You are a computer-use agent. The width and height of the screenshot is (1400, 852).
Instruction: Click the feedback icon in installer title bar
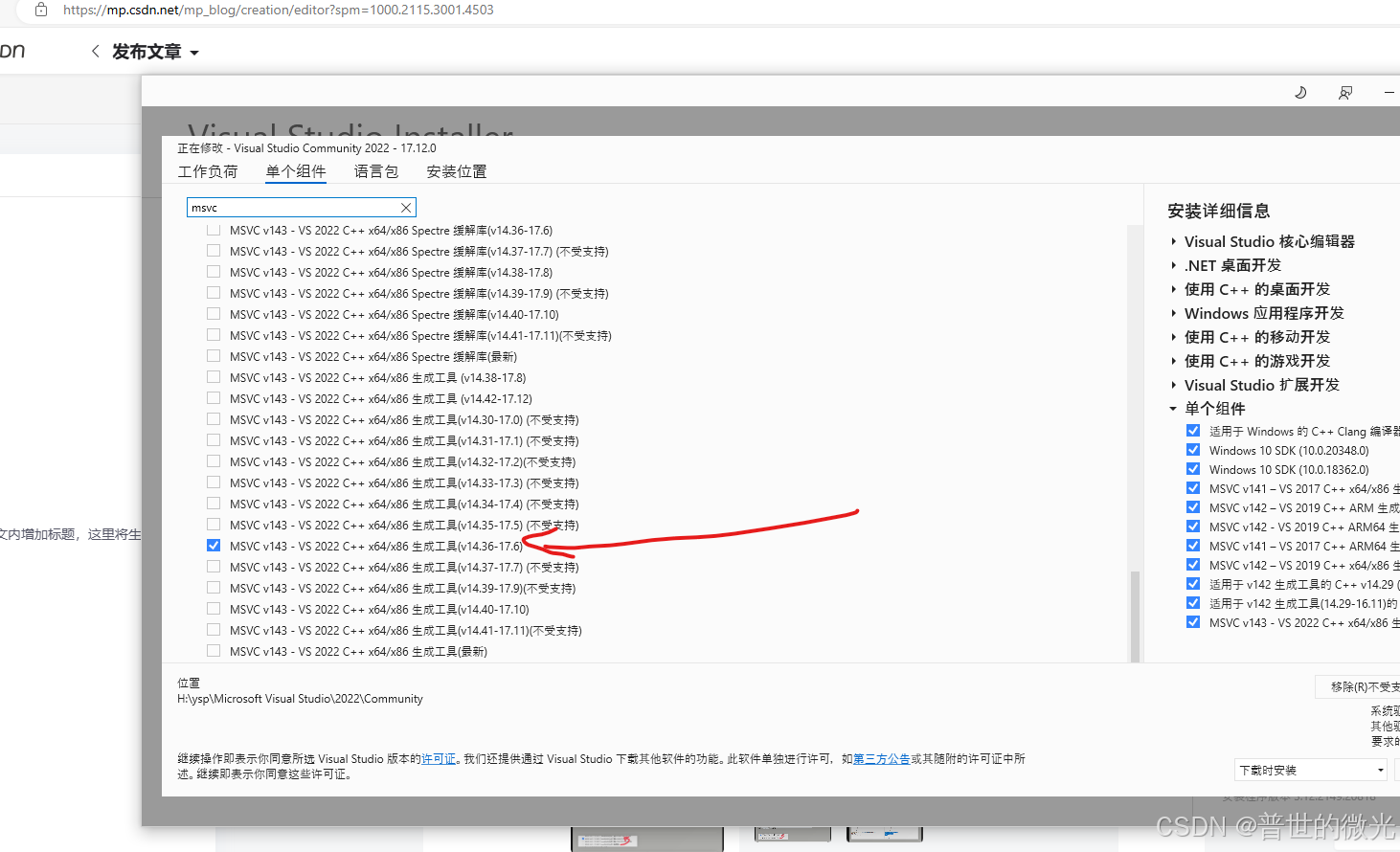point(1345,93)
